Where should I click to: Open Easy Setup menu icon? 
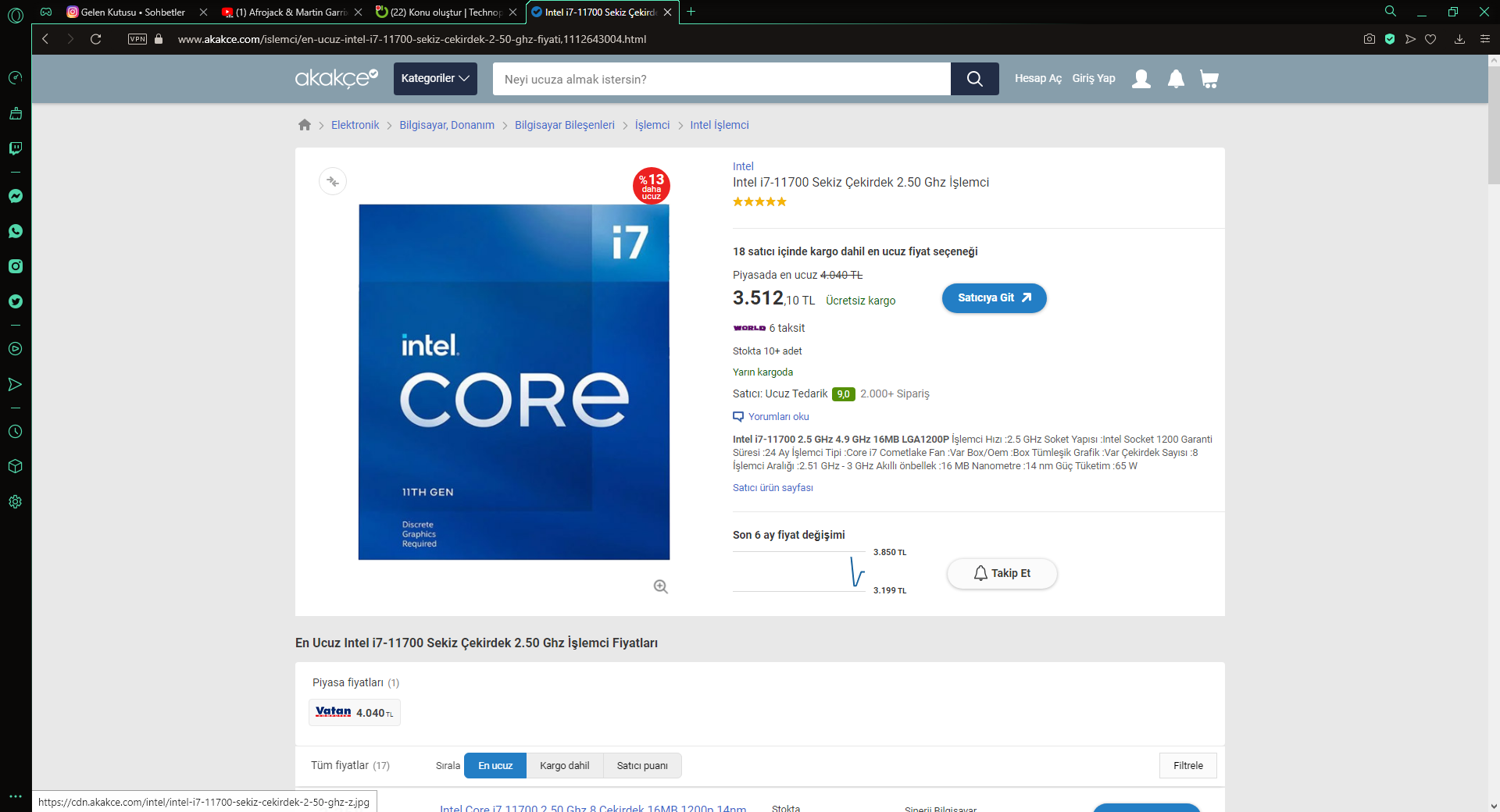tap(1485, 39)
